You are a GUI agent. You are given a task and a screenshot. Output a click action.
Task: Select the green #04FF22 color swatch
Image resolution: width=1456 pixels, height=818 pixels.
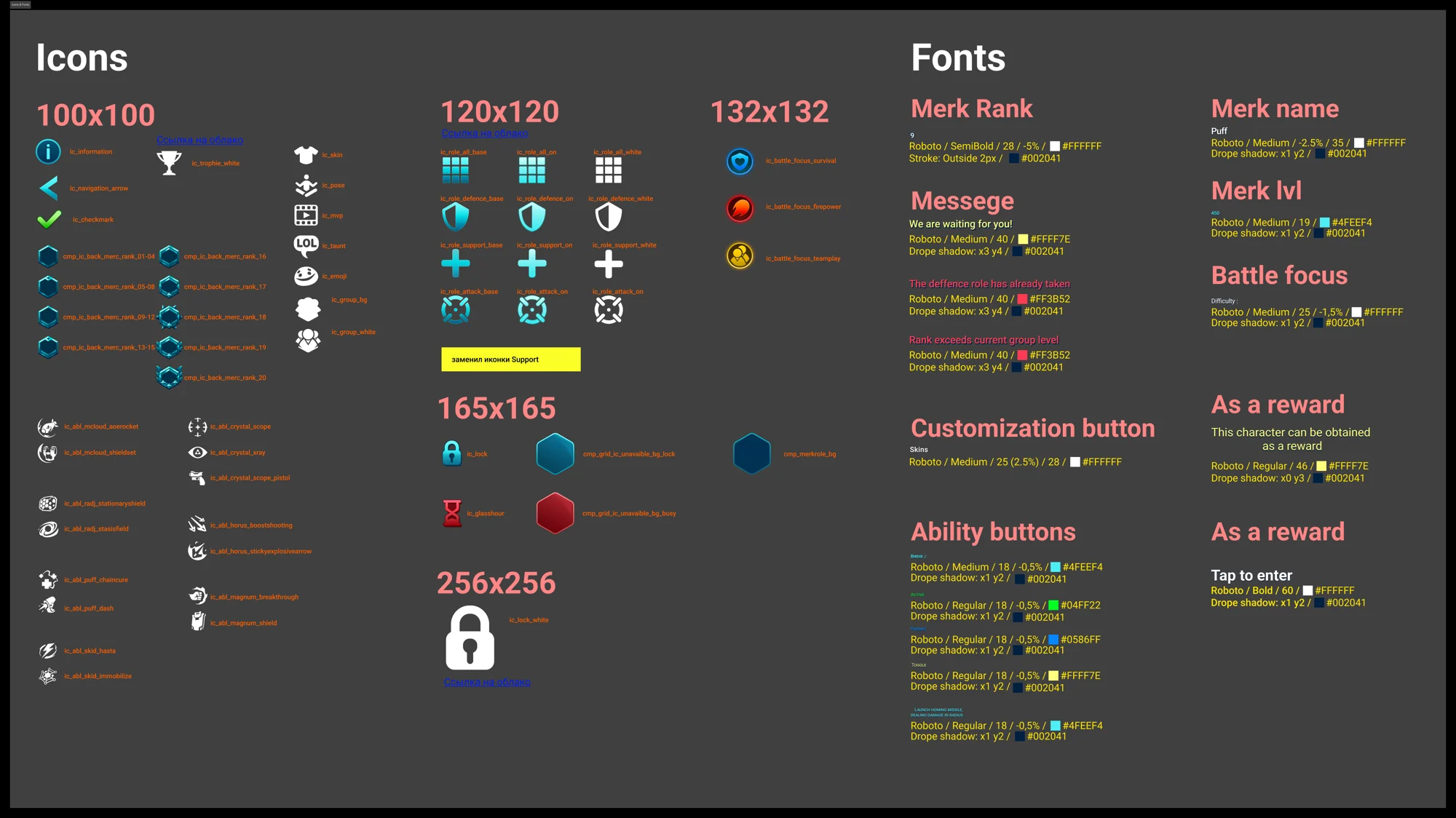tap(1053, 605)
